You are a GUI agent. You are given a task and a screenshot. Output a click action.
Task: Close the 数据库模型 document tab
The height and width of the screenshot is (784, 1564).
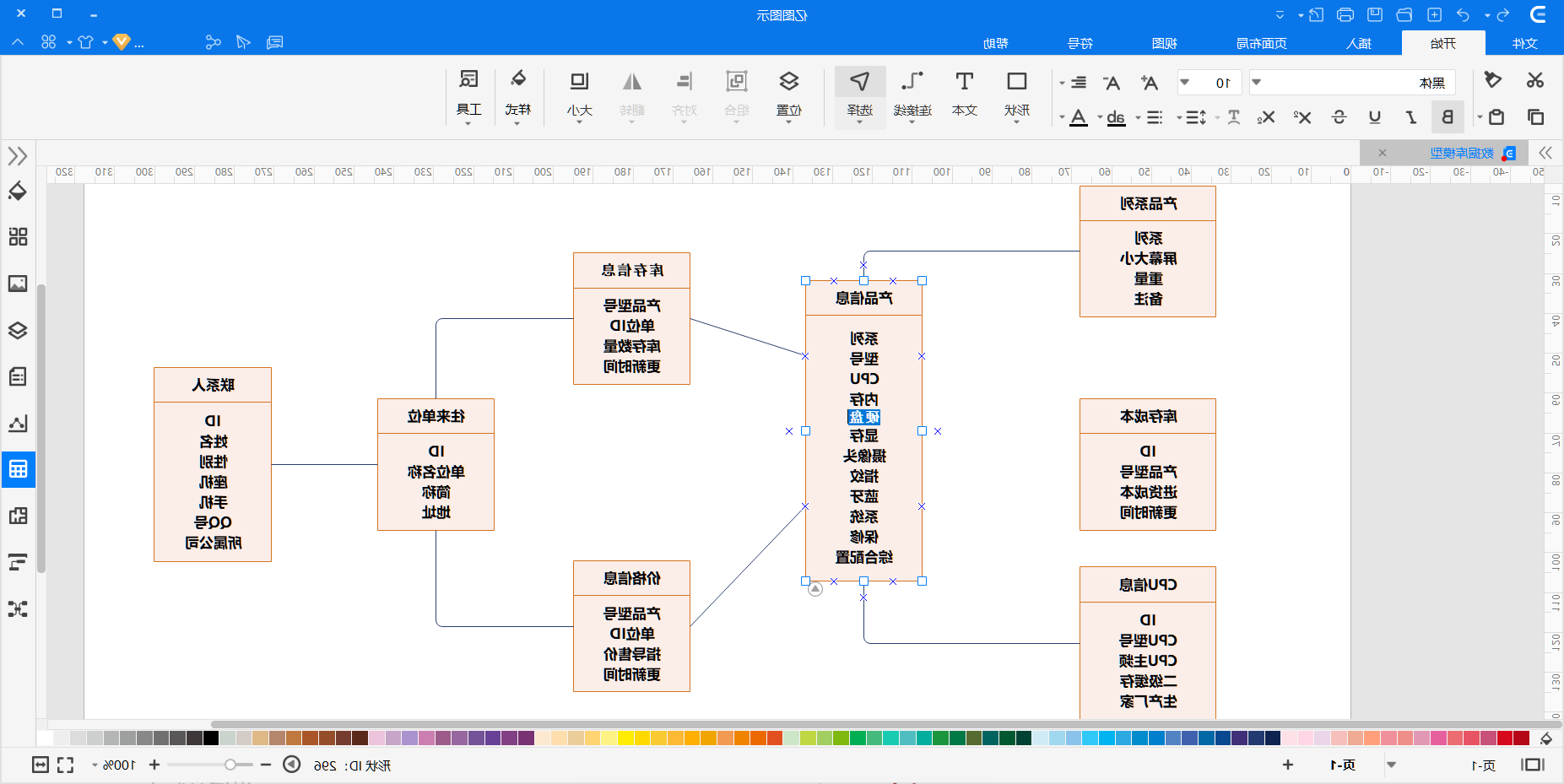(1383, 153)
